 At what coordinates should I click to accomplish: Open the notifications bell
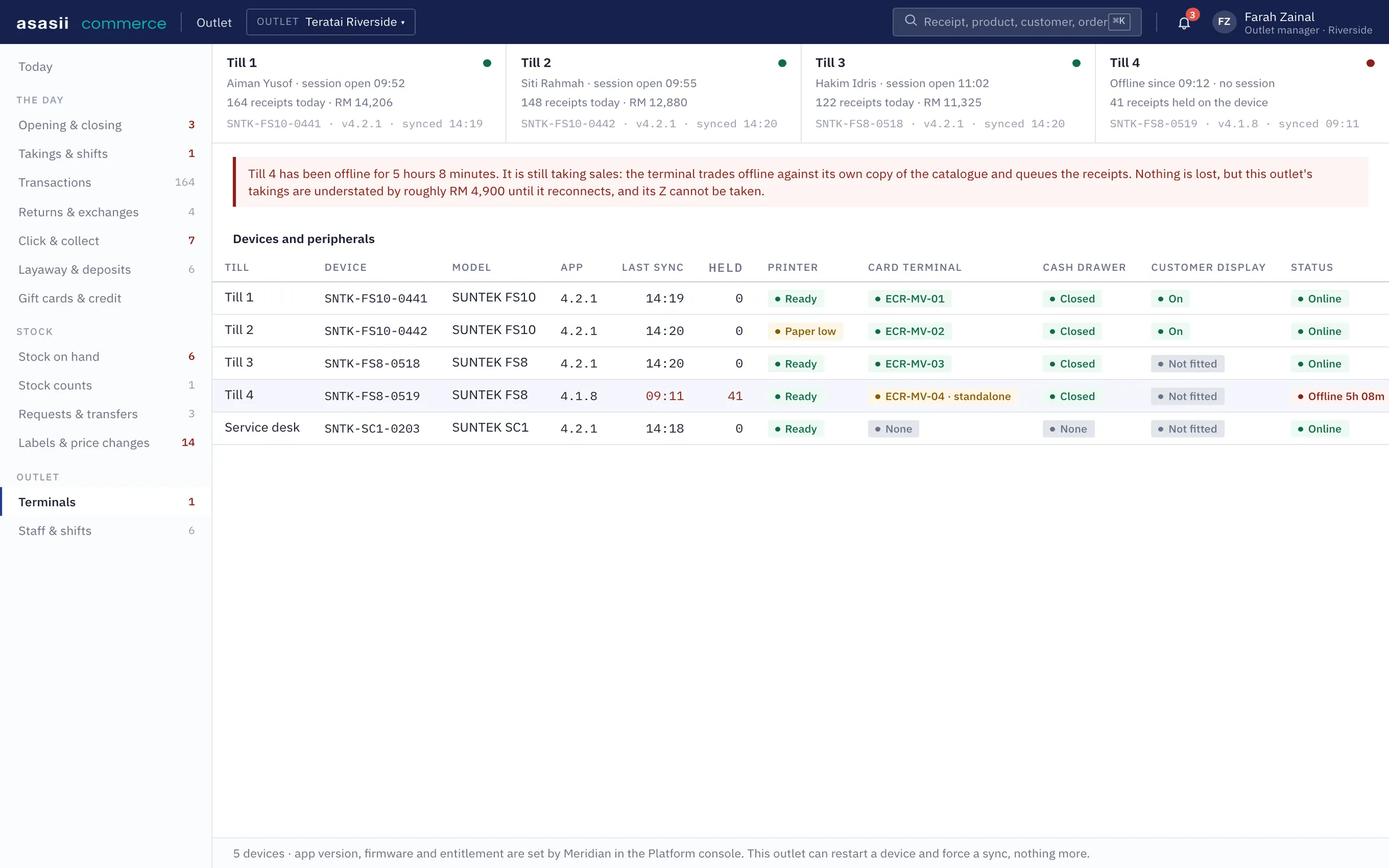[x=1184, y=23]
